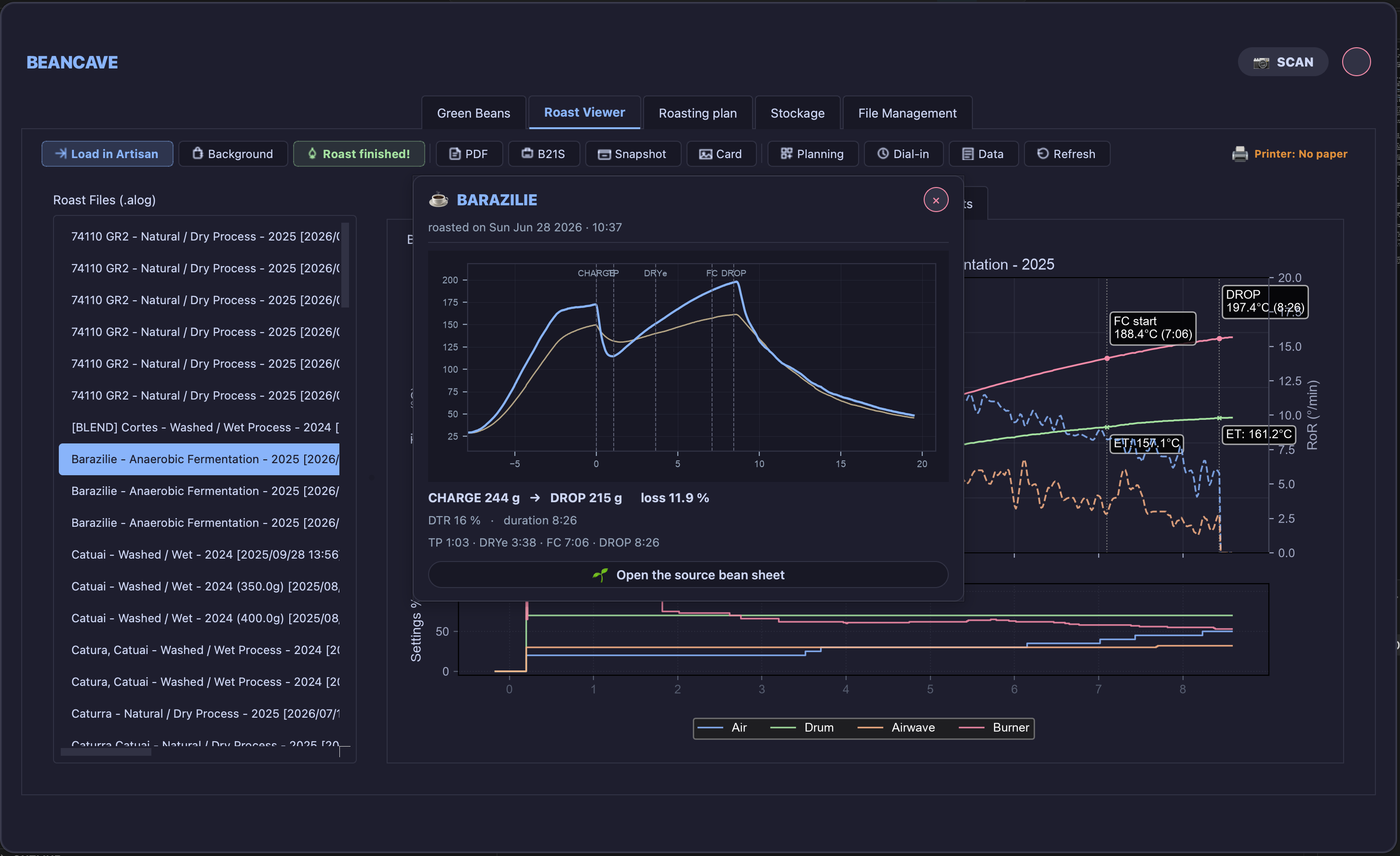Refresh the roast file list
The width and height of the screenshot is (1400, 856).
pos(1066,154)
